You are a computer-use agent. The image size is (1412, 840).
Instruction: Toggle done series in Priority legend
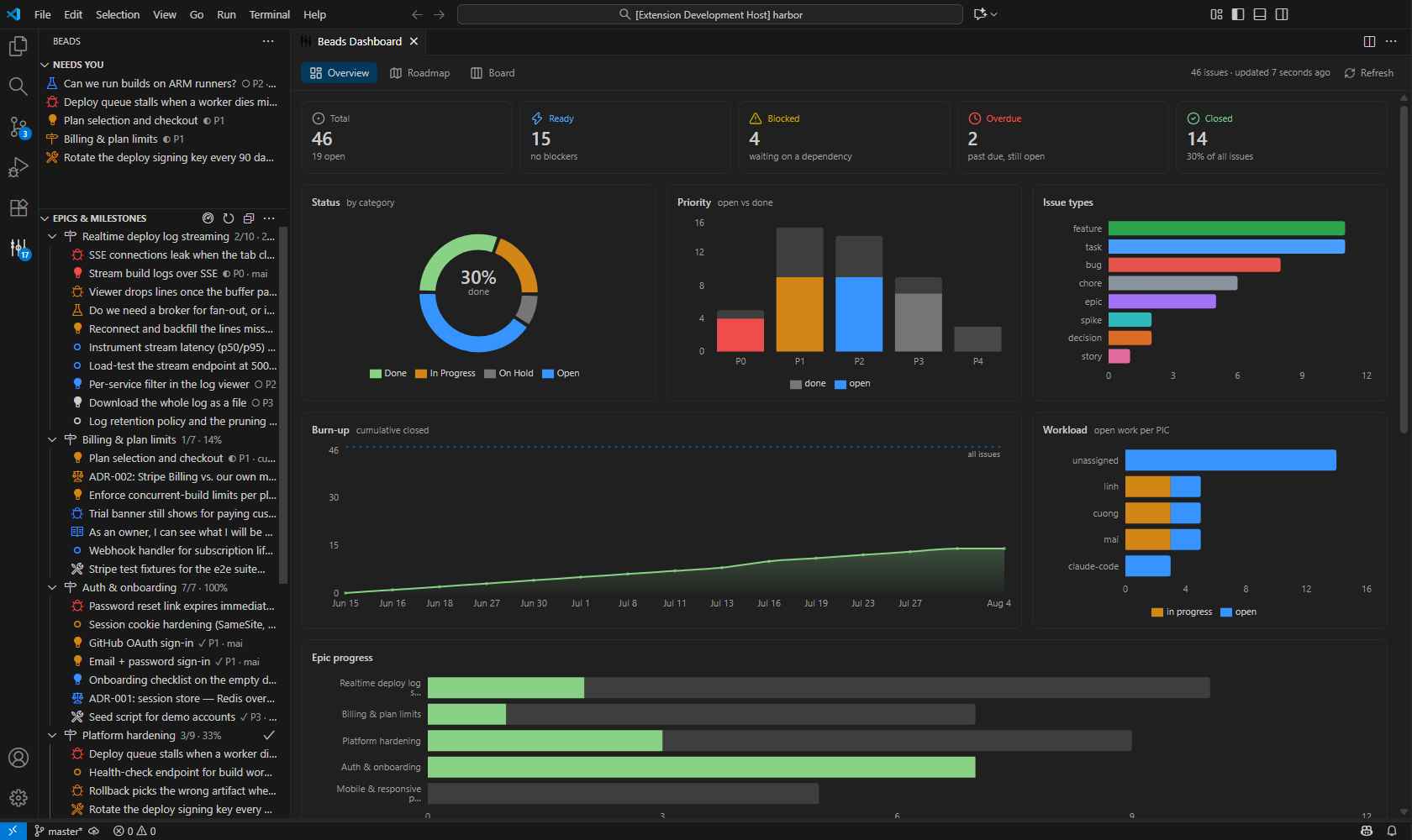808,384
